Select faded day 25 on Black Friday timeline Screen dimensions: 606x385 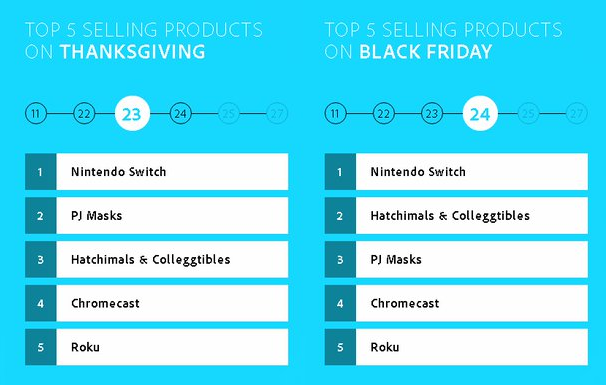[528, 114]
